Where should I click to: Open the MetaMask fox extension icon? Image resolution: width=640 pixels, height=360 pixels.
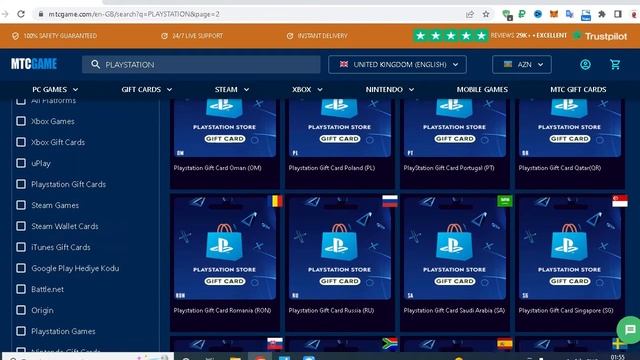pos(554,14)
